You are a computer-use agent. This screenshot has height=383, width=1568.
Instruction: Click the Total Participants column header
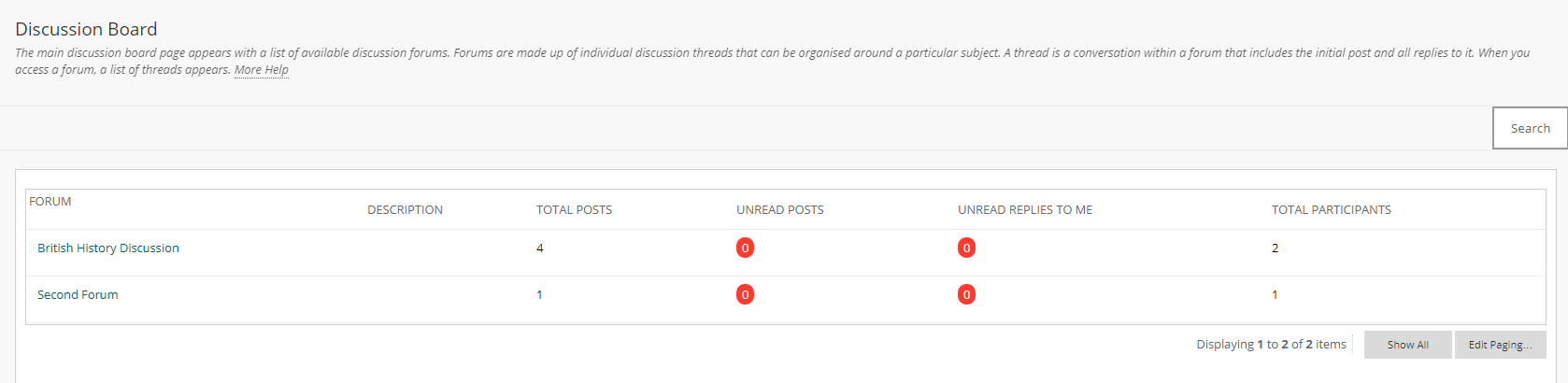[x=1331, y=209]
